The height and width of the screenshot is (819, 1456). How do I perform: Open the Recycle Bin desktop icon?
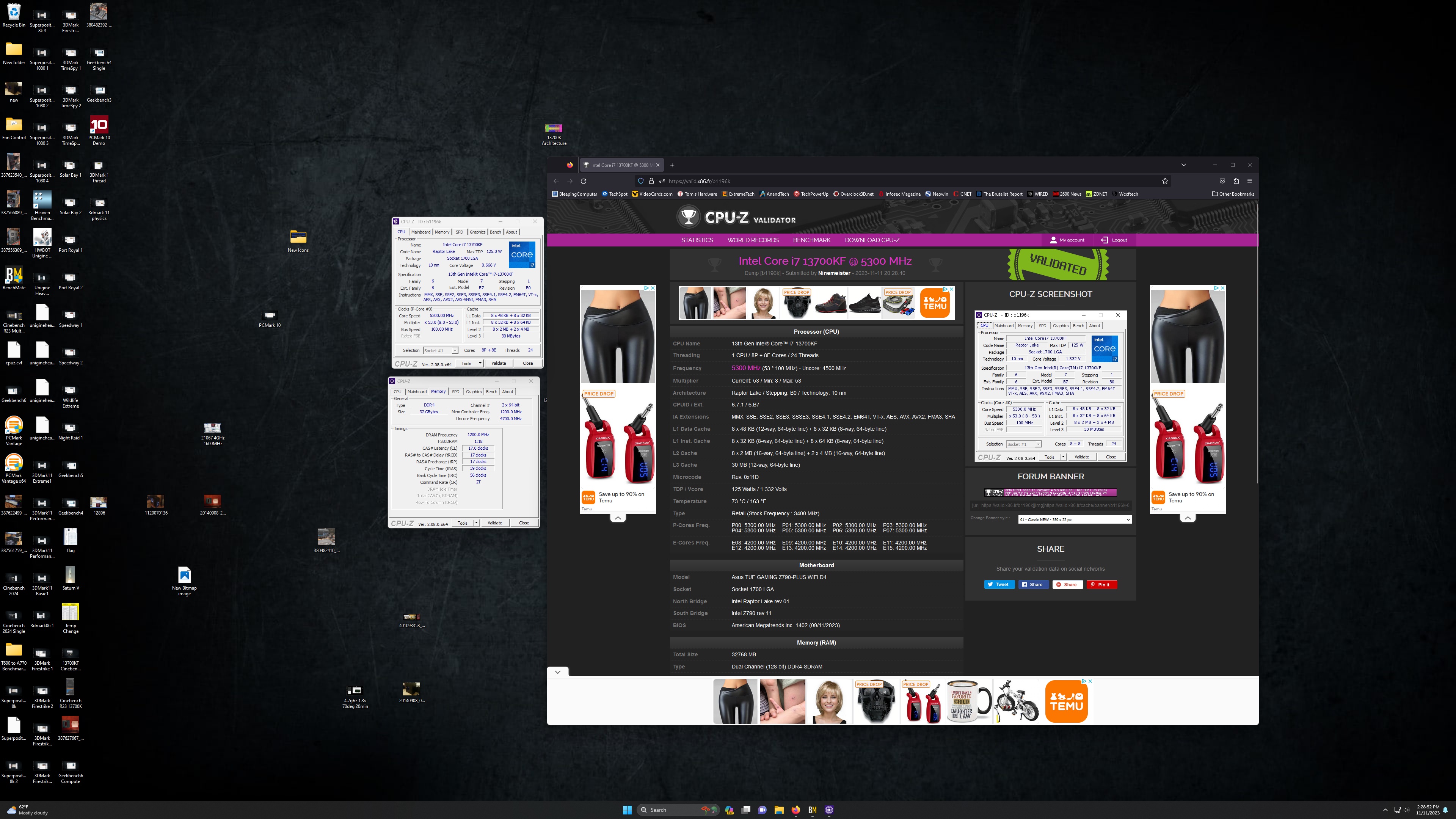click(x=14, y=15)
